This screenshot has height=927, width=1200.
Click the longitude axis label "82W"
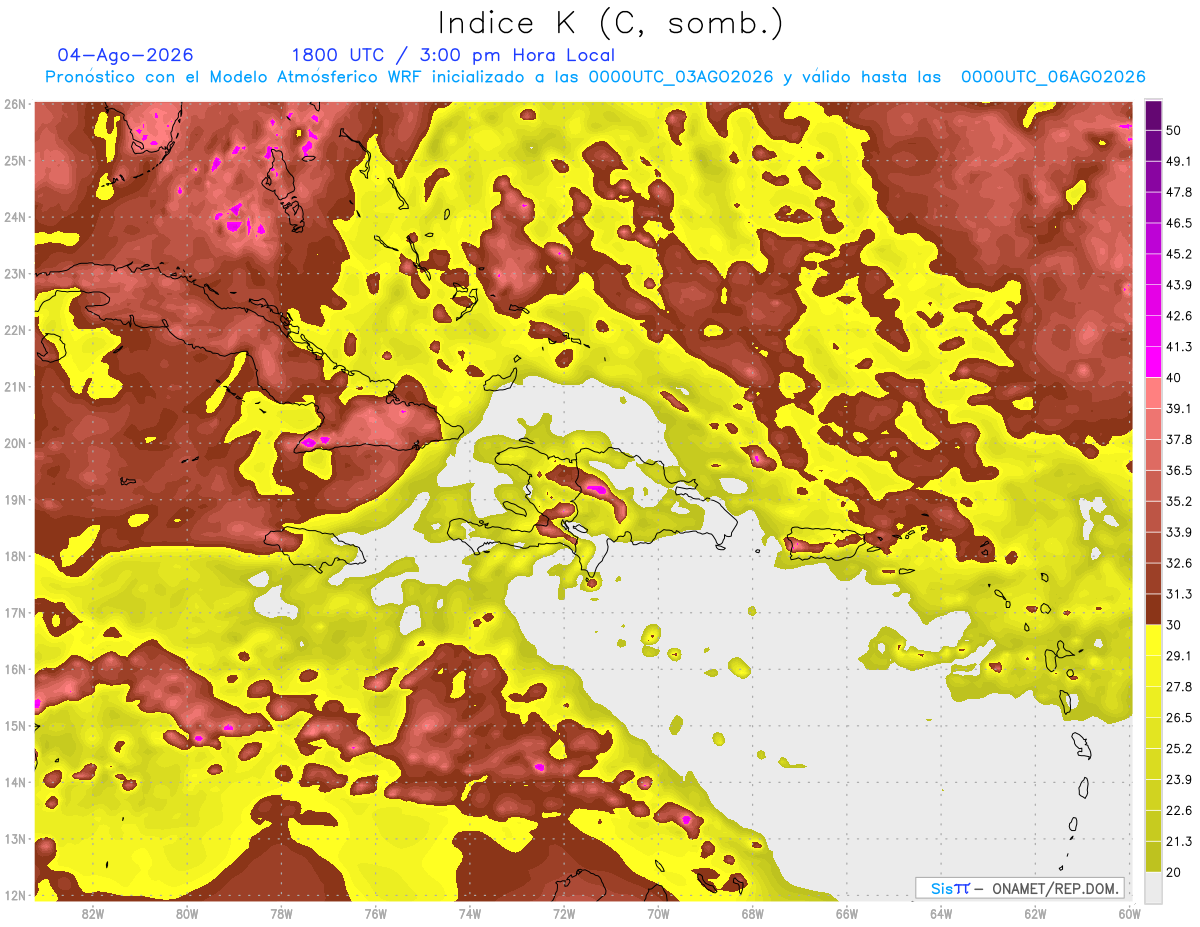pyautogui.click(x=93, y=913)
